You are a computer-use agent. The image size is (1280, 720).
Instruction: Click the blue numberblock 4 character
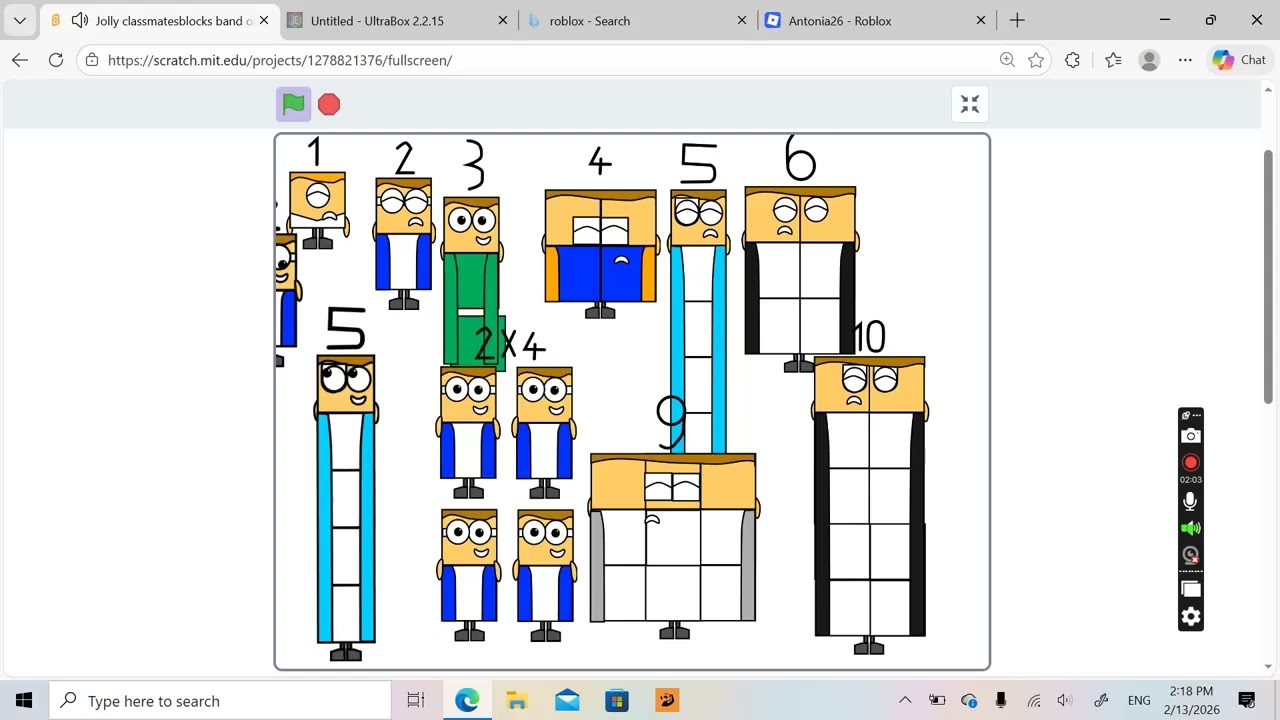pos(600,253)
